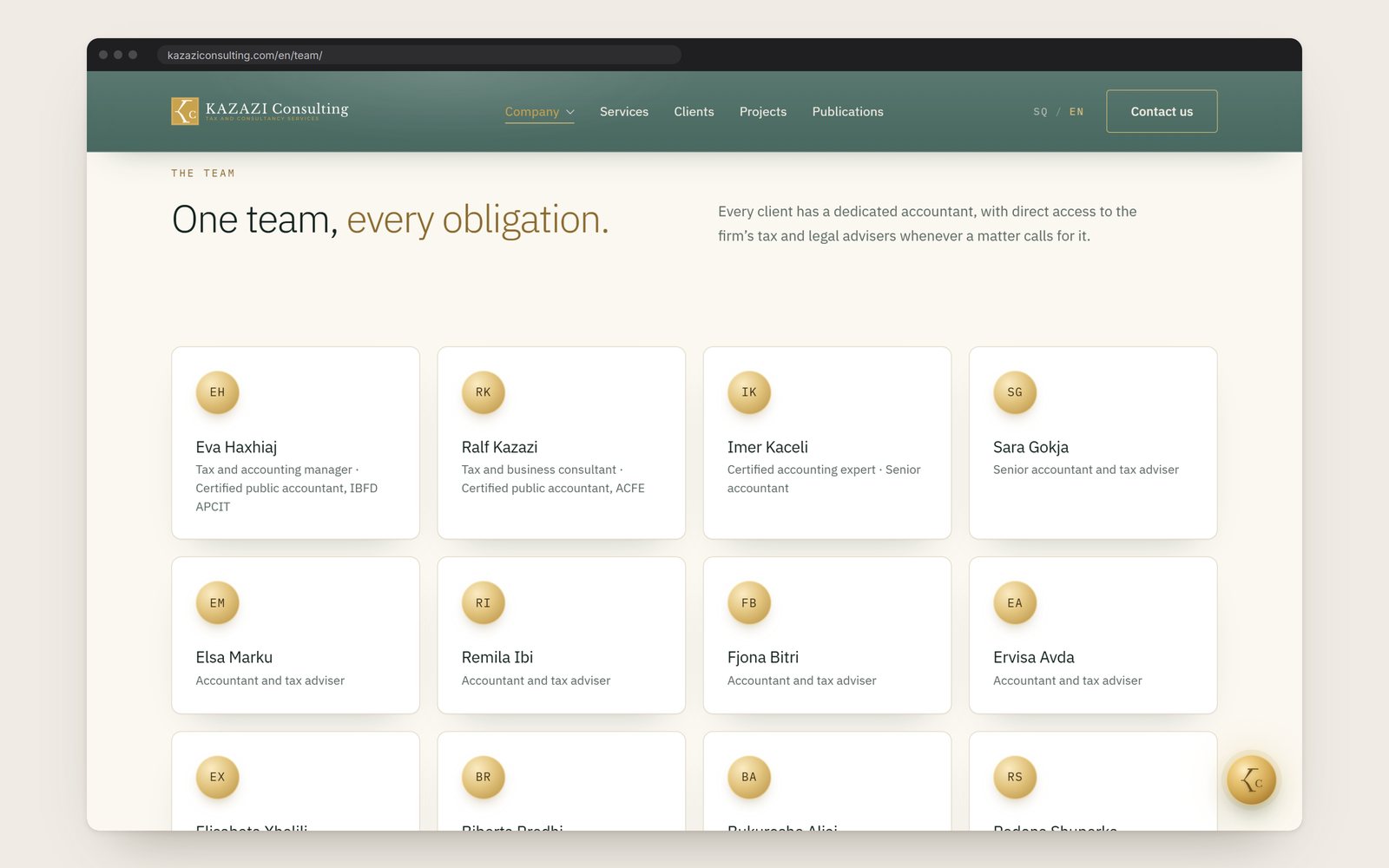Open the Projects page

(x=763, y=112)
